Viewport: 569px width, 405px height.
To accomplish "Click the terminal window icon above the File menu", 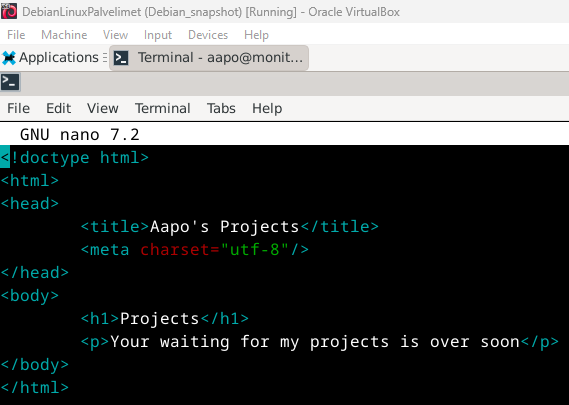I will click(x=10, y=82).
